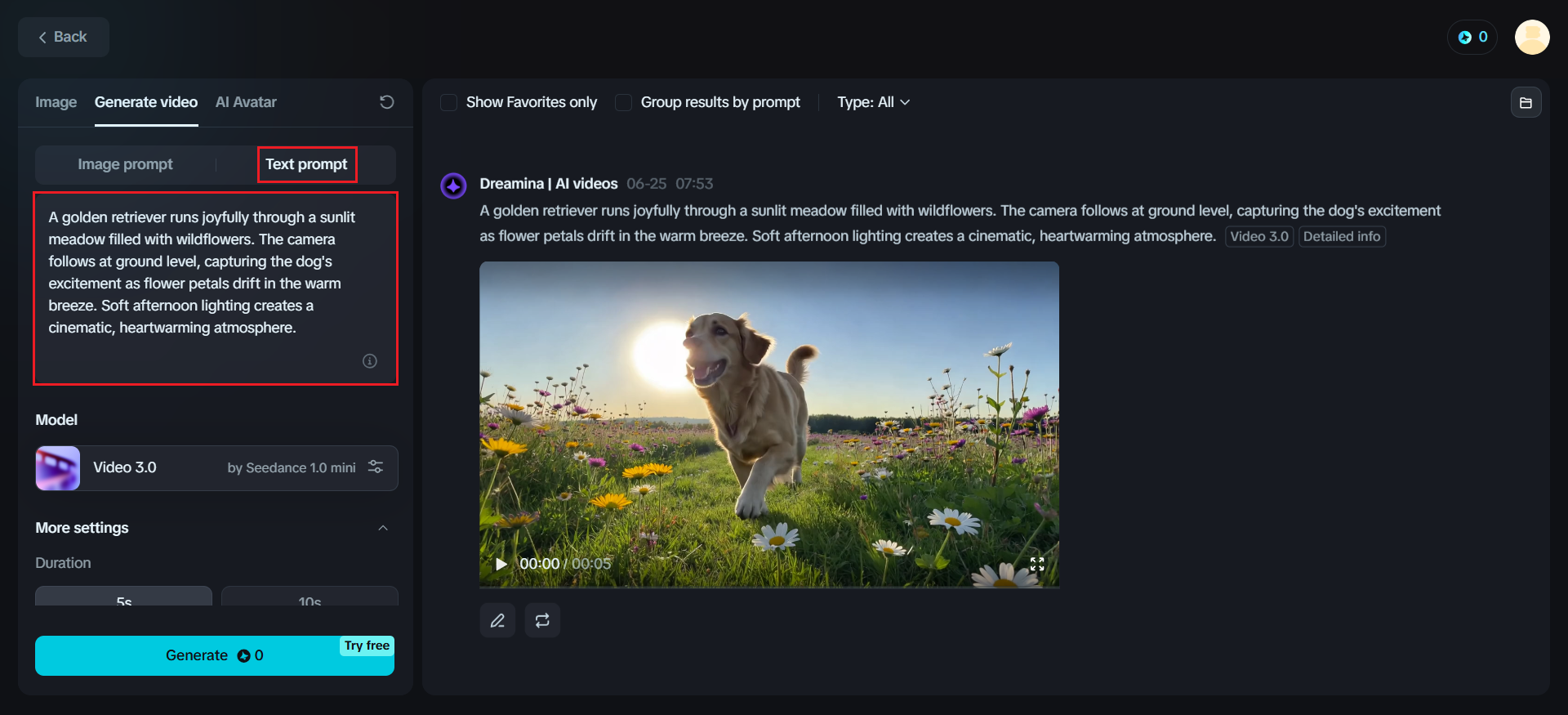
Task: Click the regenerate loop icon below the video
Action: tap(542, 621)
